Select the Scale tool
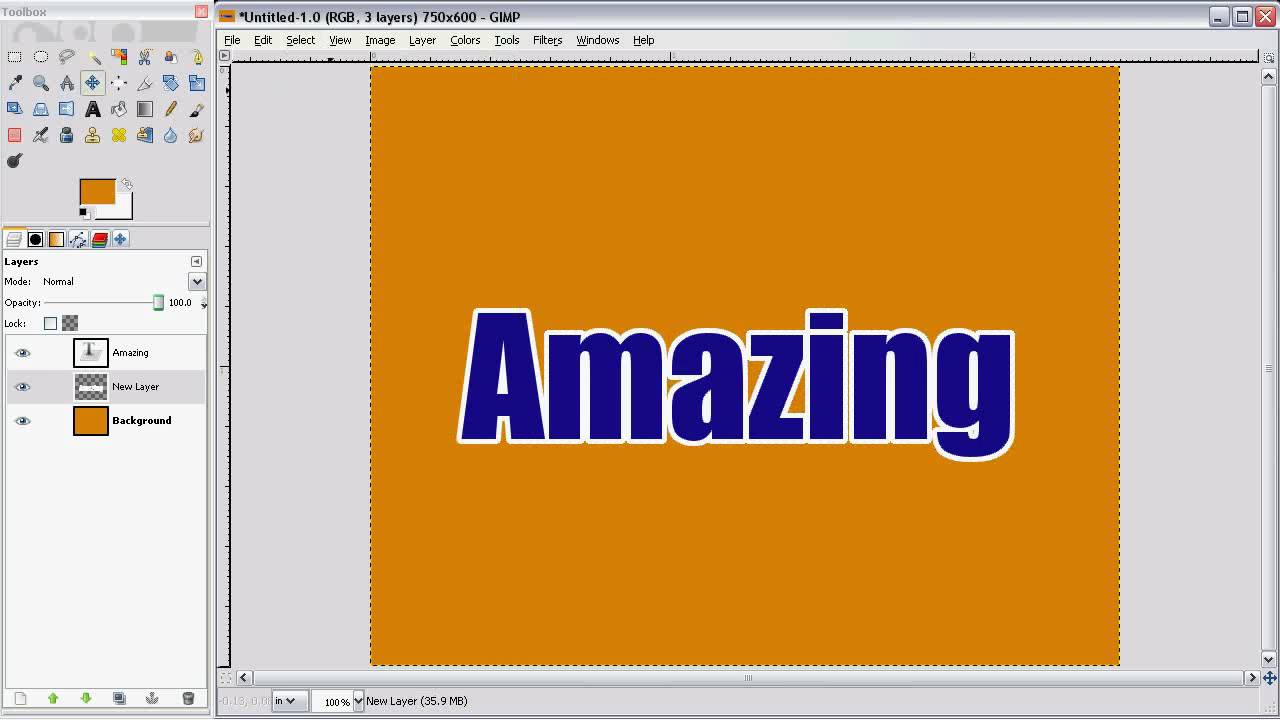This screenshot has height=720, width=1280. tap(197, 83)
